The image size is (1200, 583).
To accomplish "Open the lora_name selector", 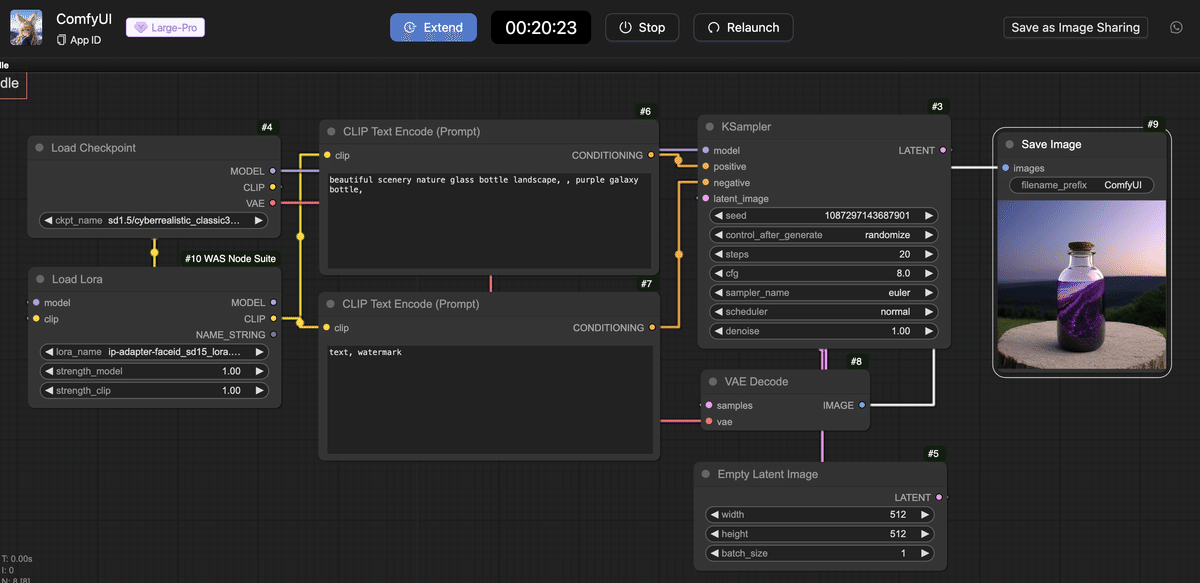I will (x=154, y=352).
